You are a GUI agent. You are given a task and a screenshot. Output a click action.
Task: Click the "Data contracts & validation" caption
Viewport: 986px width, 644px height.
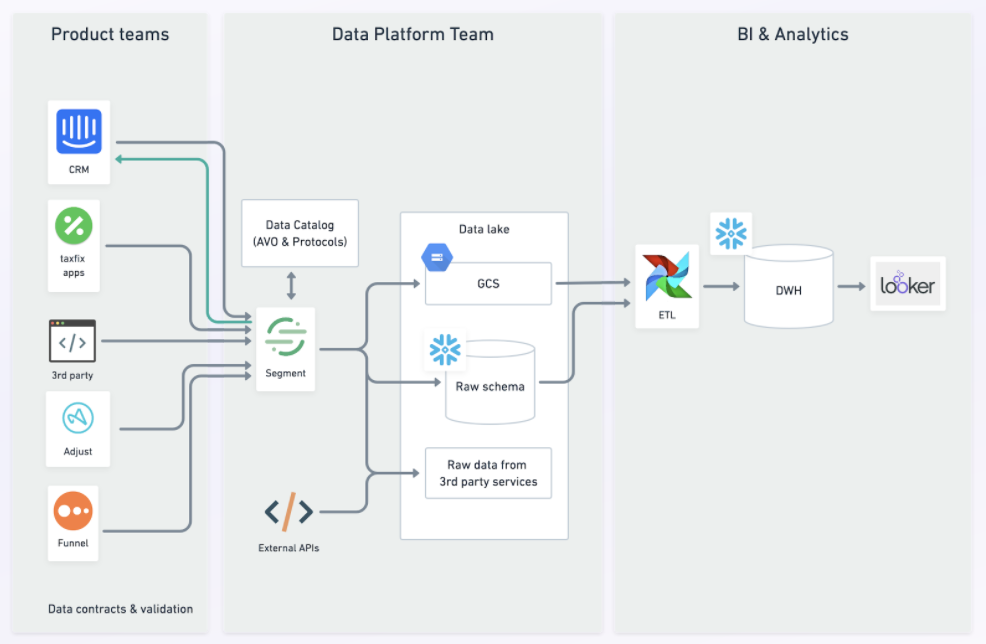[x=121, y=609]
